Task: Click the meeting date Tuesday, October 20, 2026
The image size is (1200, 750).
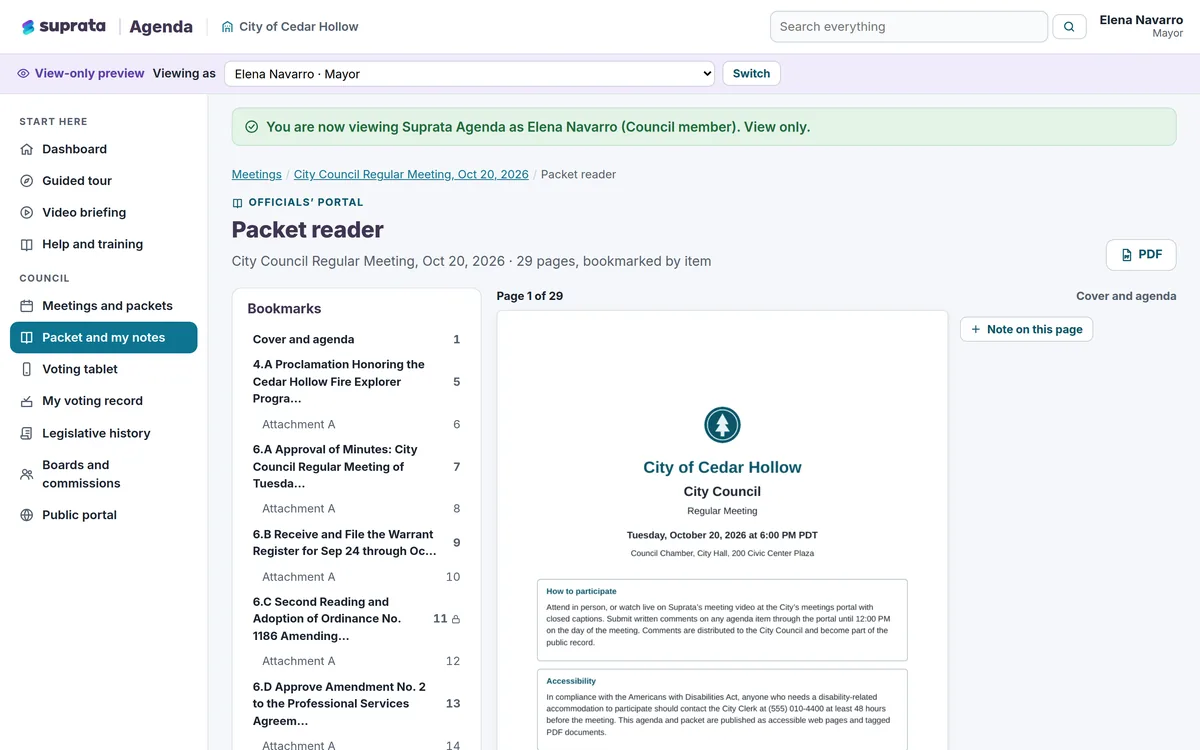Action: click(722, 535)
